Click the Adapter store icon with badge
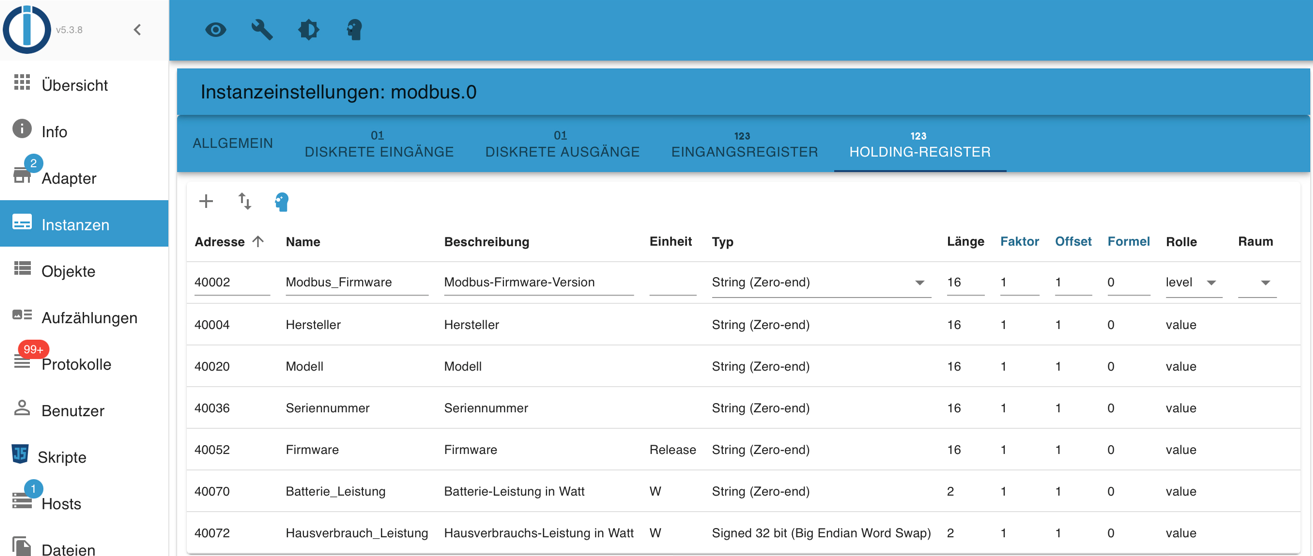 pos(22,176)
